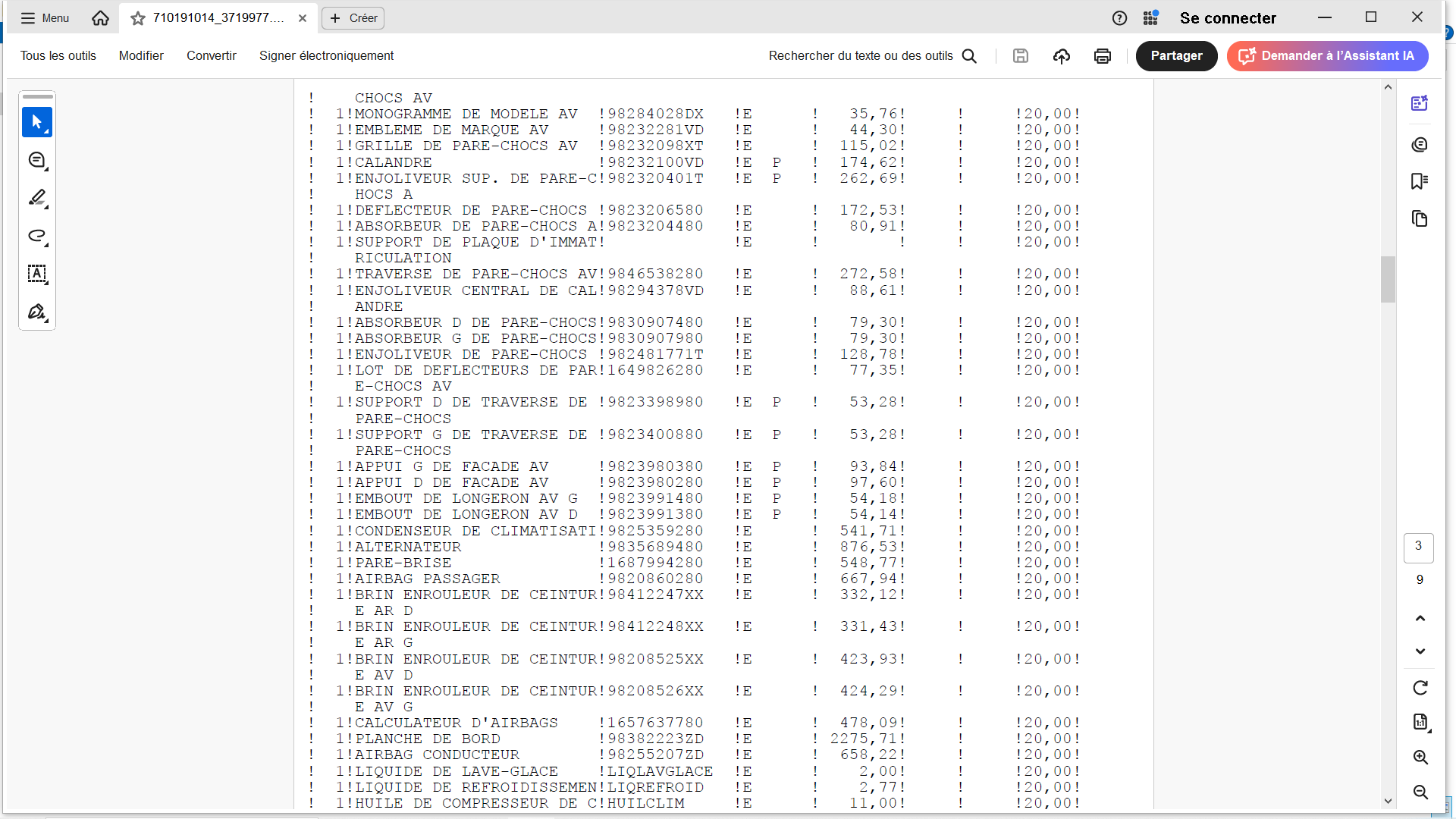Viewport: 1456px width, 819px height.
Task: Select the arrow selection tool
Action: (36, 122)
